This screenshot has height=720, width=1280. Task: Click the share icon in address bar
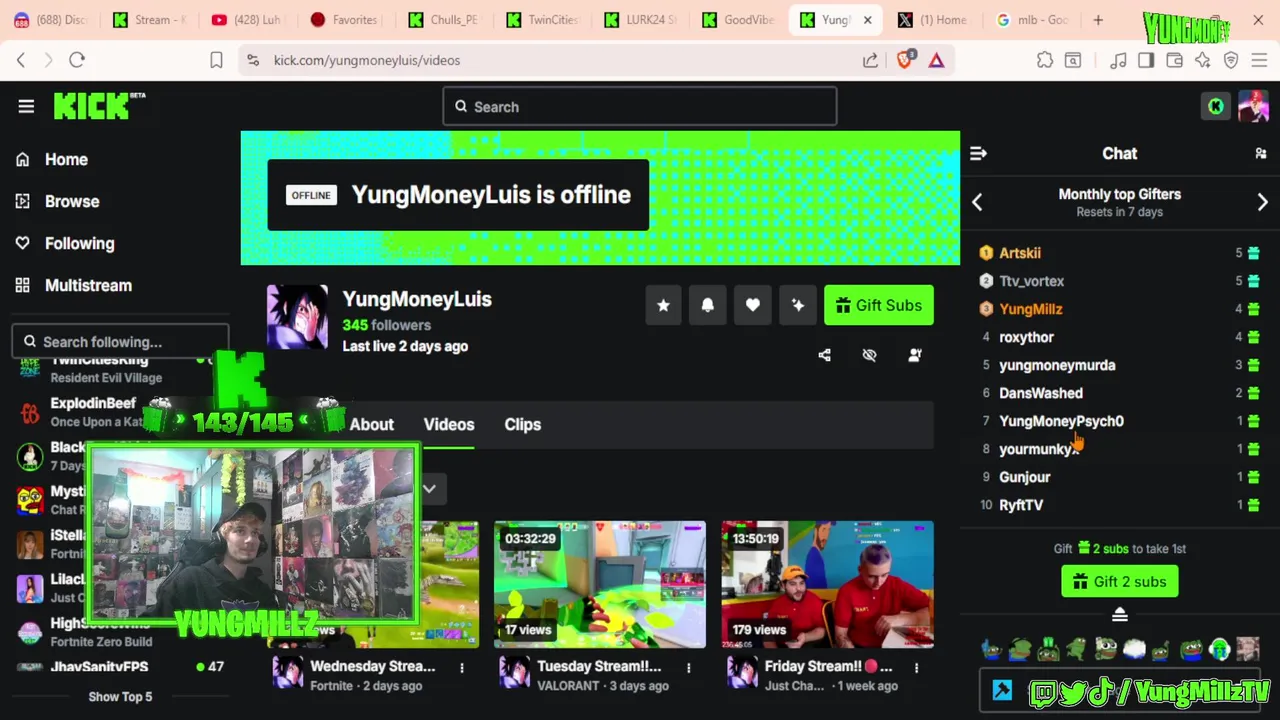pos(870,60)
